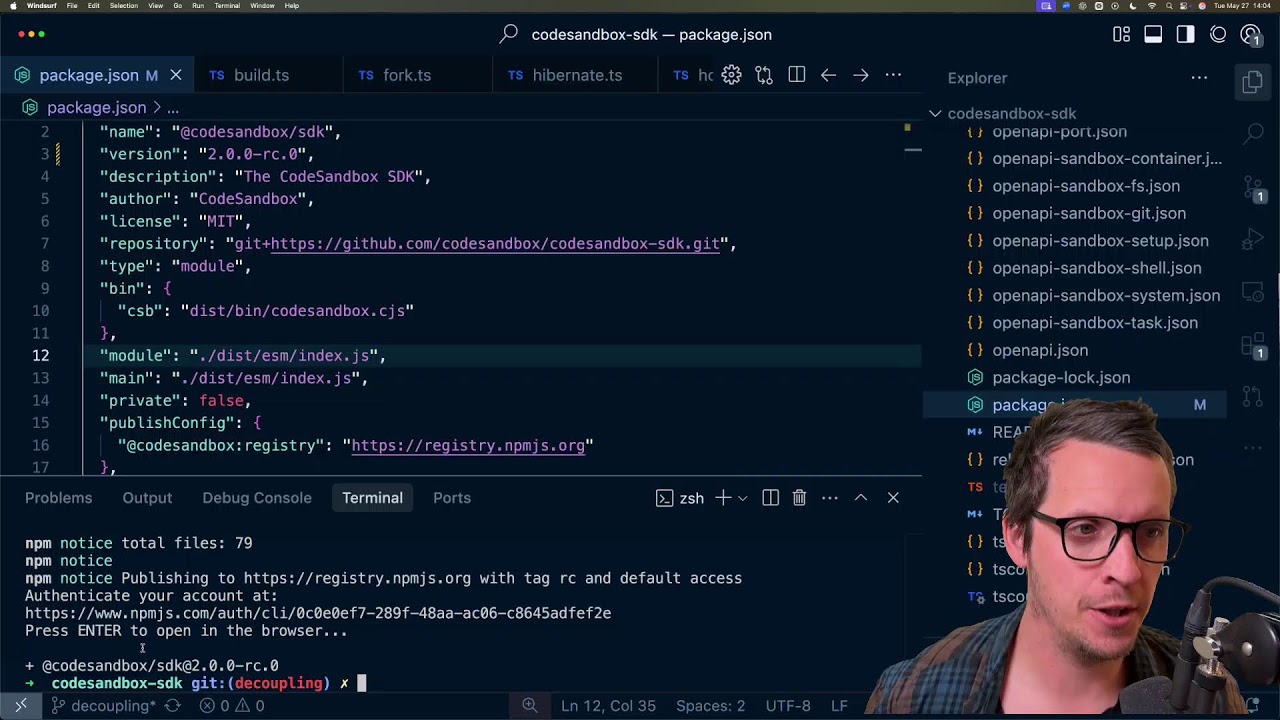Switch to the hibernate.ts tab

tap(577, 75)
